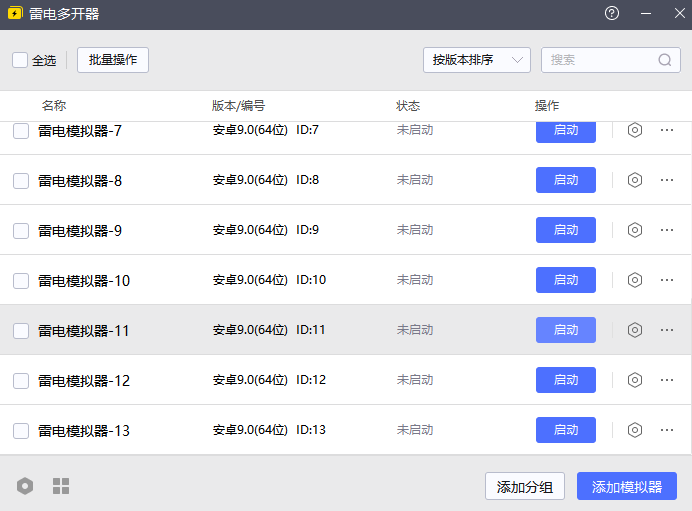Viewport: 692px width, 511px height.
Task: Start 雷电模拟器-10 with its 启动 button
Action: pos(566,280)
